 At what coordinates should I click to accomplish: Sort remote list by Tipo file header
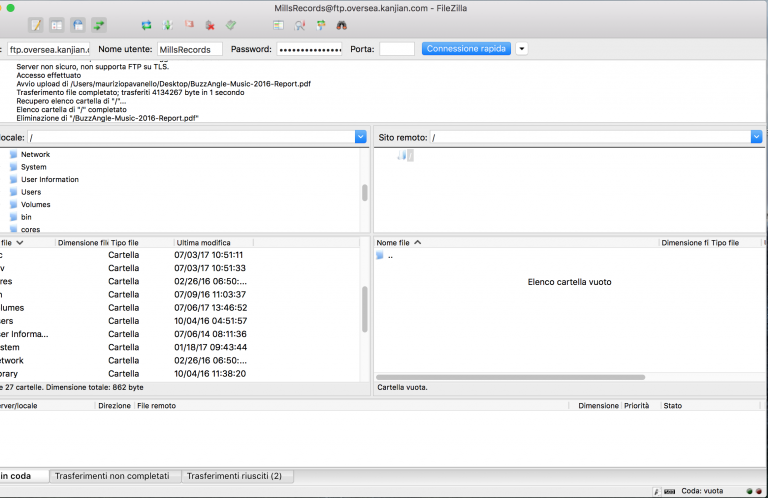[735, 242]
